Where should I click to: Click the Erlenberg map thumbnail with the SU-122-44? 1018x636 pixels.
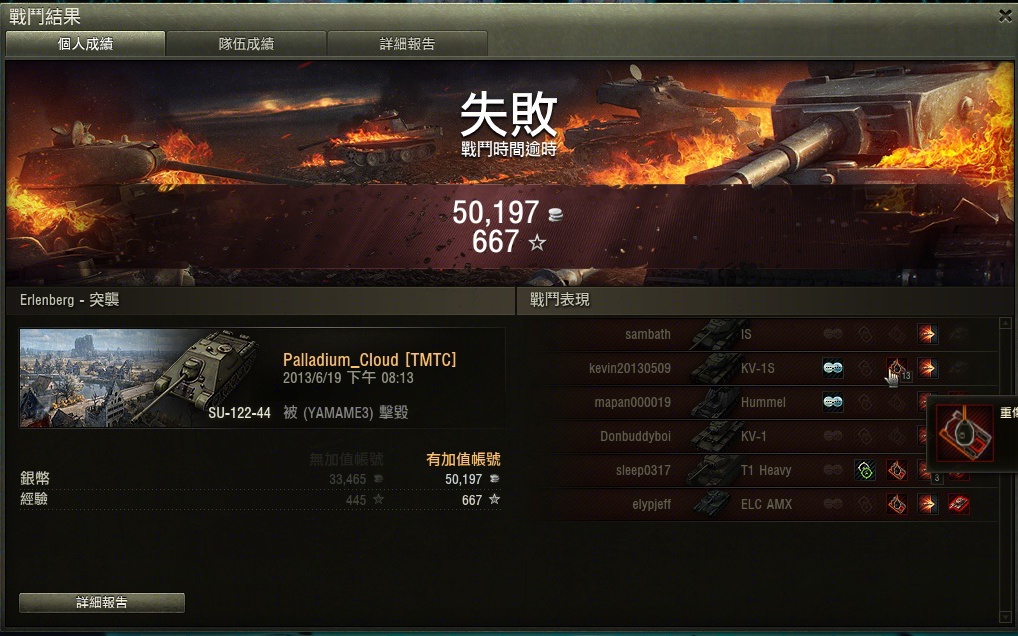(146, 378)
